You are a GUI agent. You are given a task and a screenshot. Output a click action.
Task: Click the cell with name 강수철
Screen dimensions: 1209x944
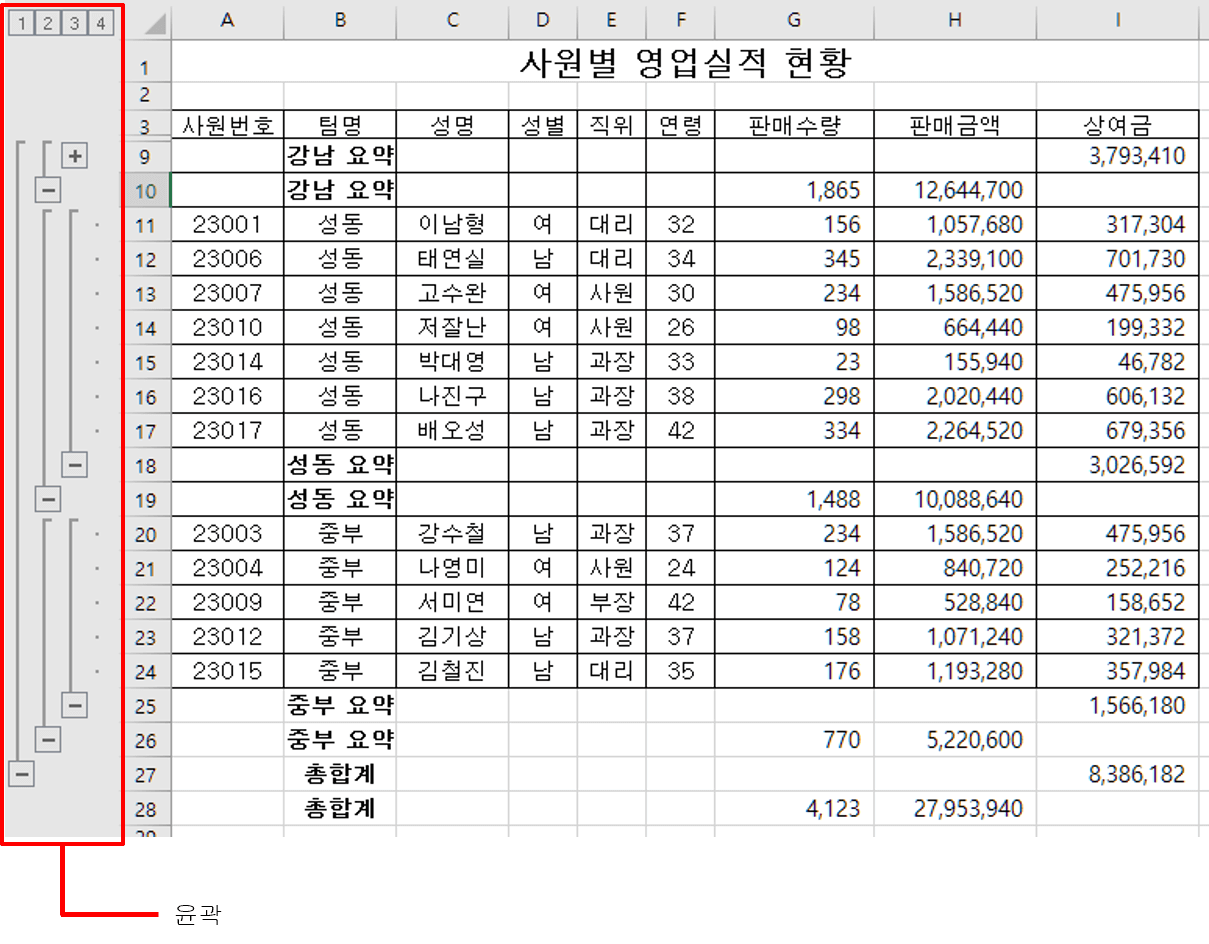click(452, 533)
